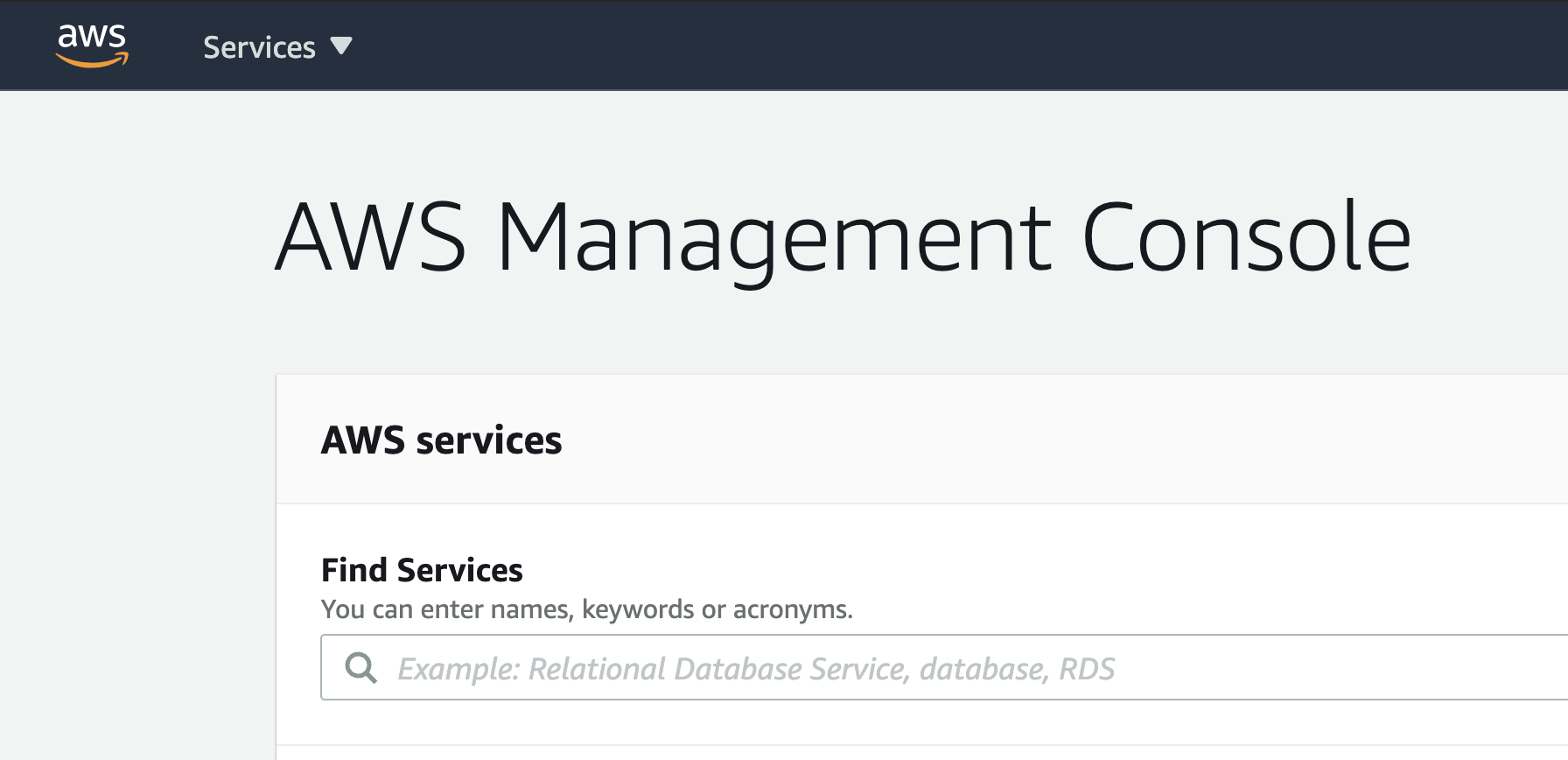Click the orange smile arrow under aws
The height and width of the screenshot is (760, 1568).
(92, 60)
